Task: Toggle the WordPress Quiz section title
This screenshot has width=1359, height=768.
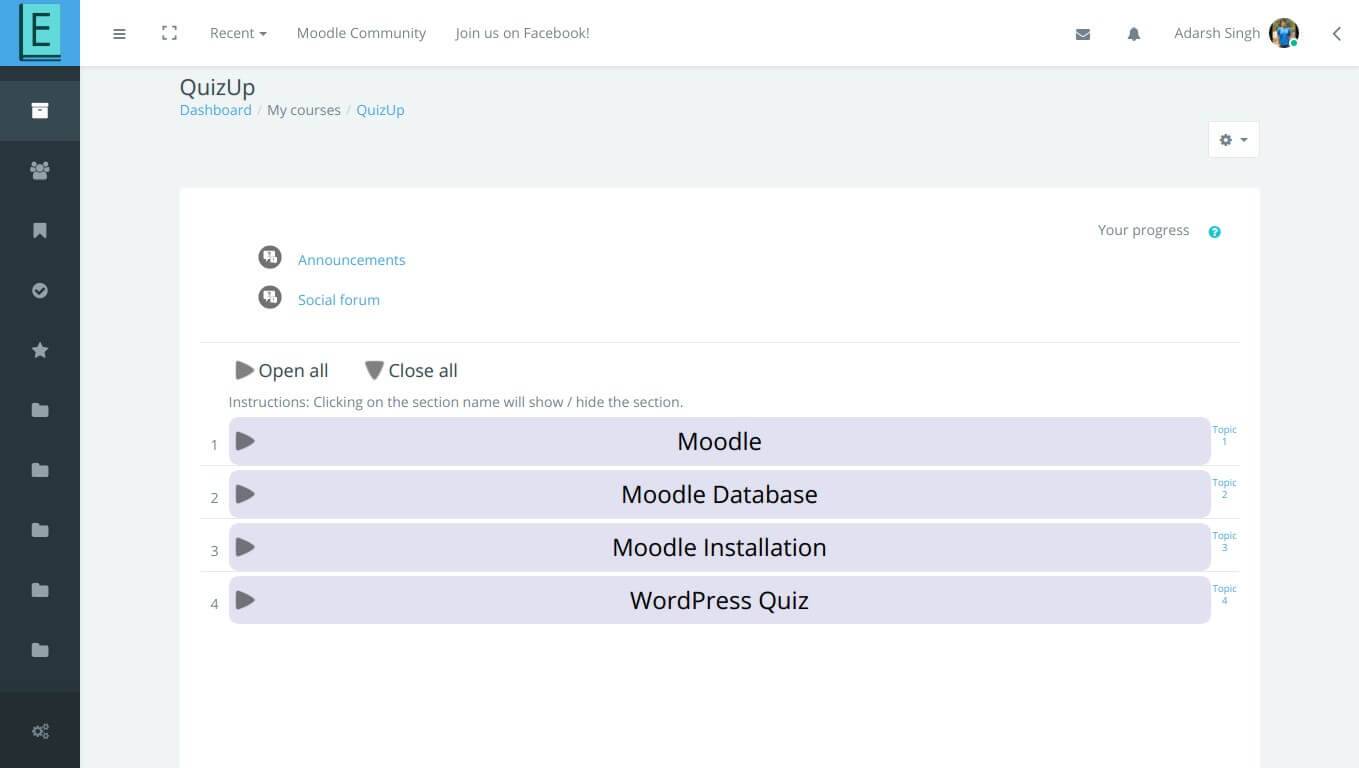Action: [719, 600]
